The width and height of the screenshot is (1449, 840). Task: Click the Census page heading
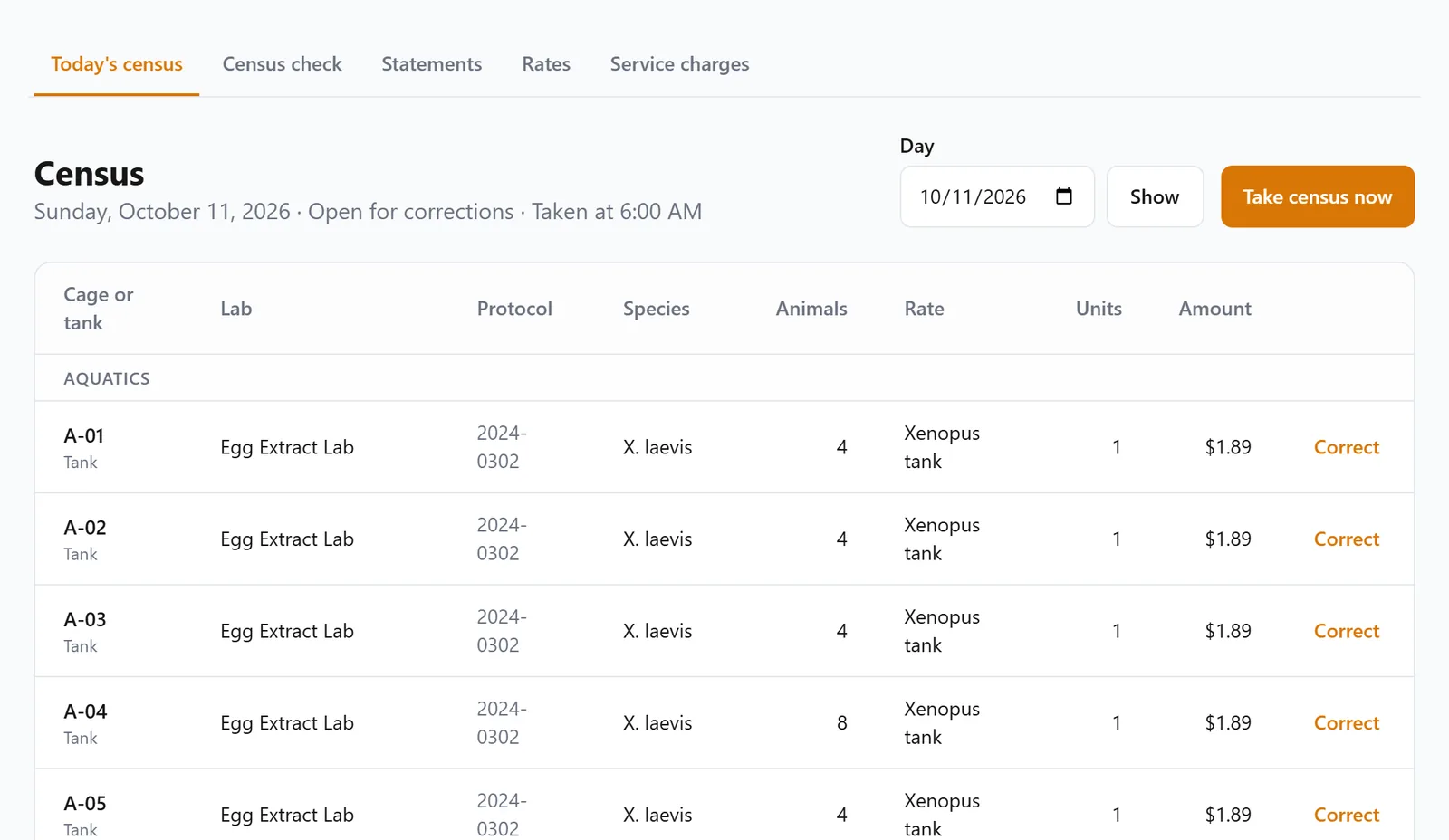[89, 174]
